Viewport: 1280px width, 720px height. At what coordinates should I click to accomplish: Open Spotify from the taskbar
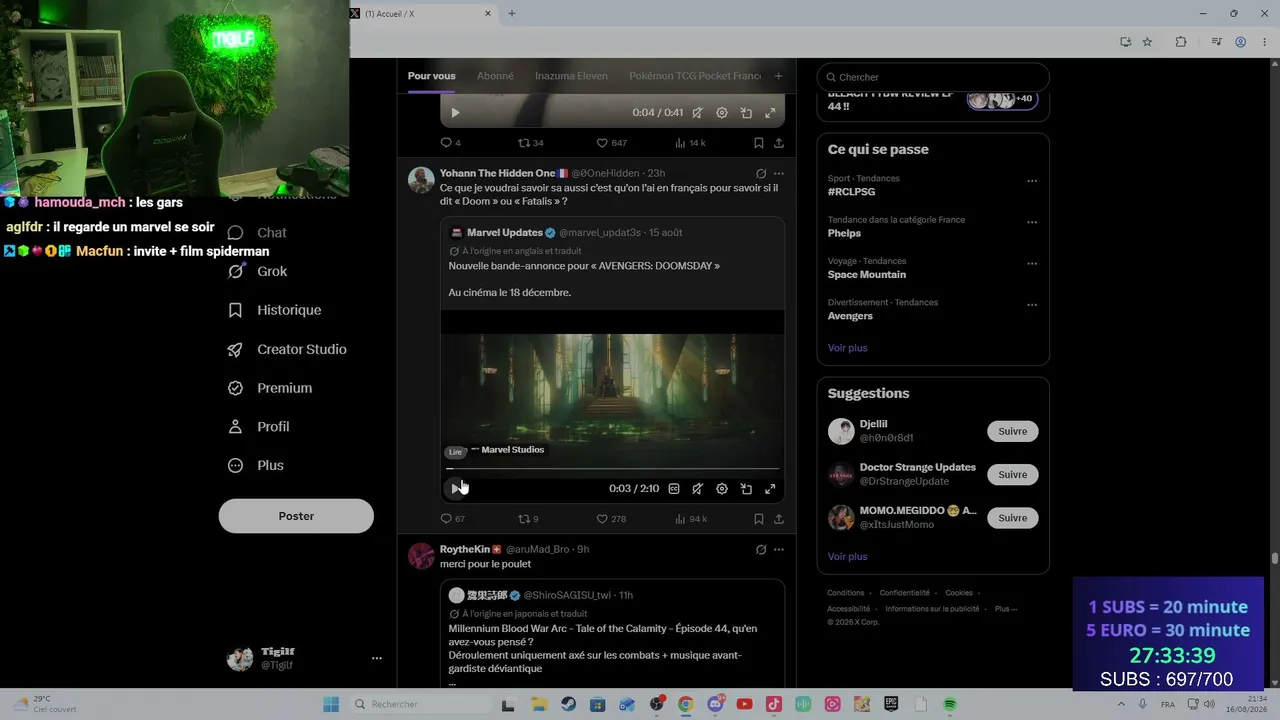coord(950,704)
